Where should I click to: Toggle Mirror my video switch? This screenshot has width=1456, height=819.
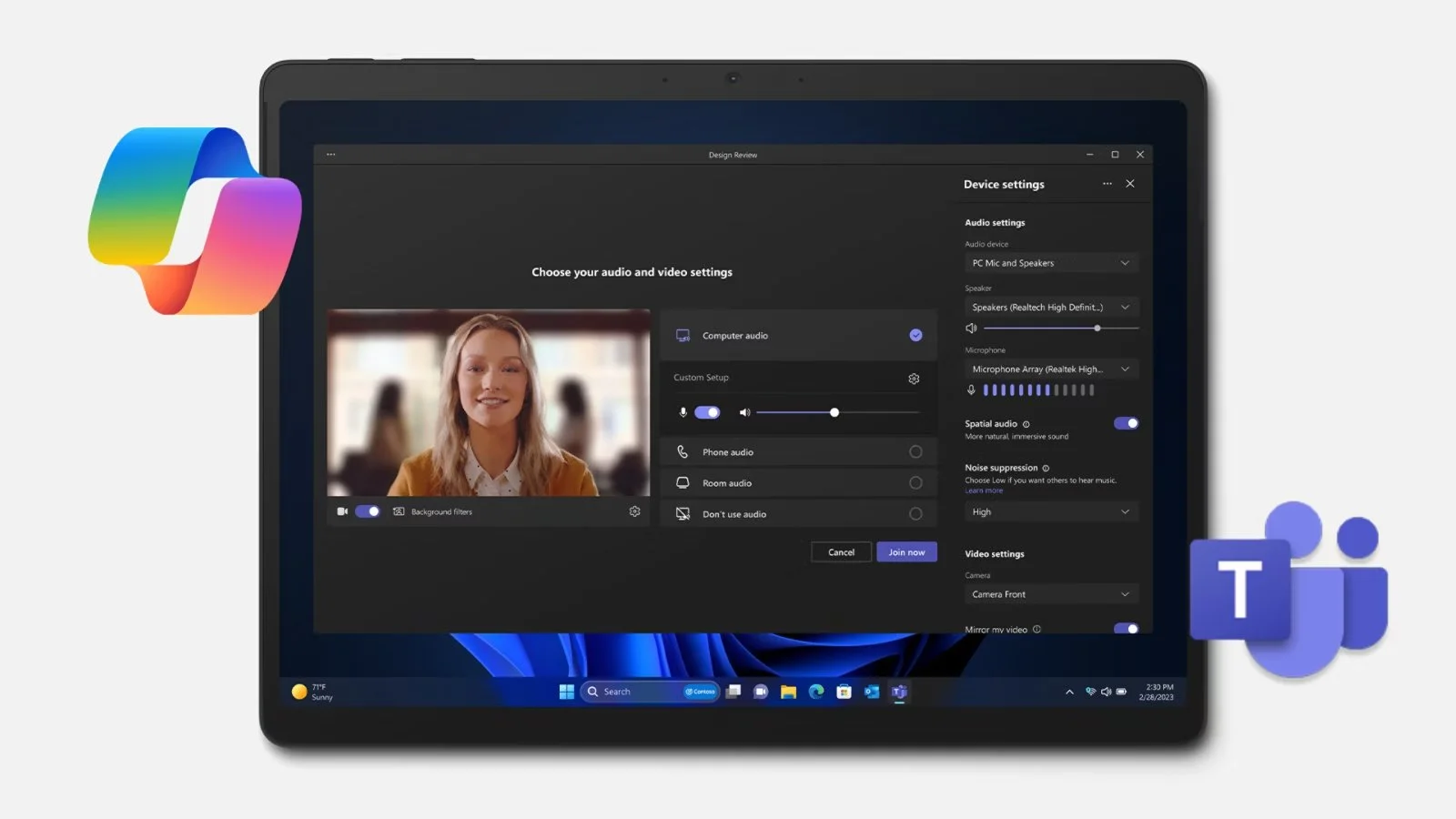(x=1126, y=628)
